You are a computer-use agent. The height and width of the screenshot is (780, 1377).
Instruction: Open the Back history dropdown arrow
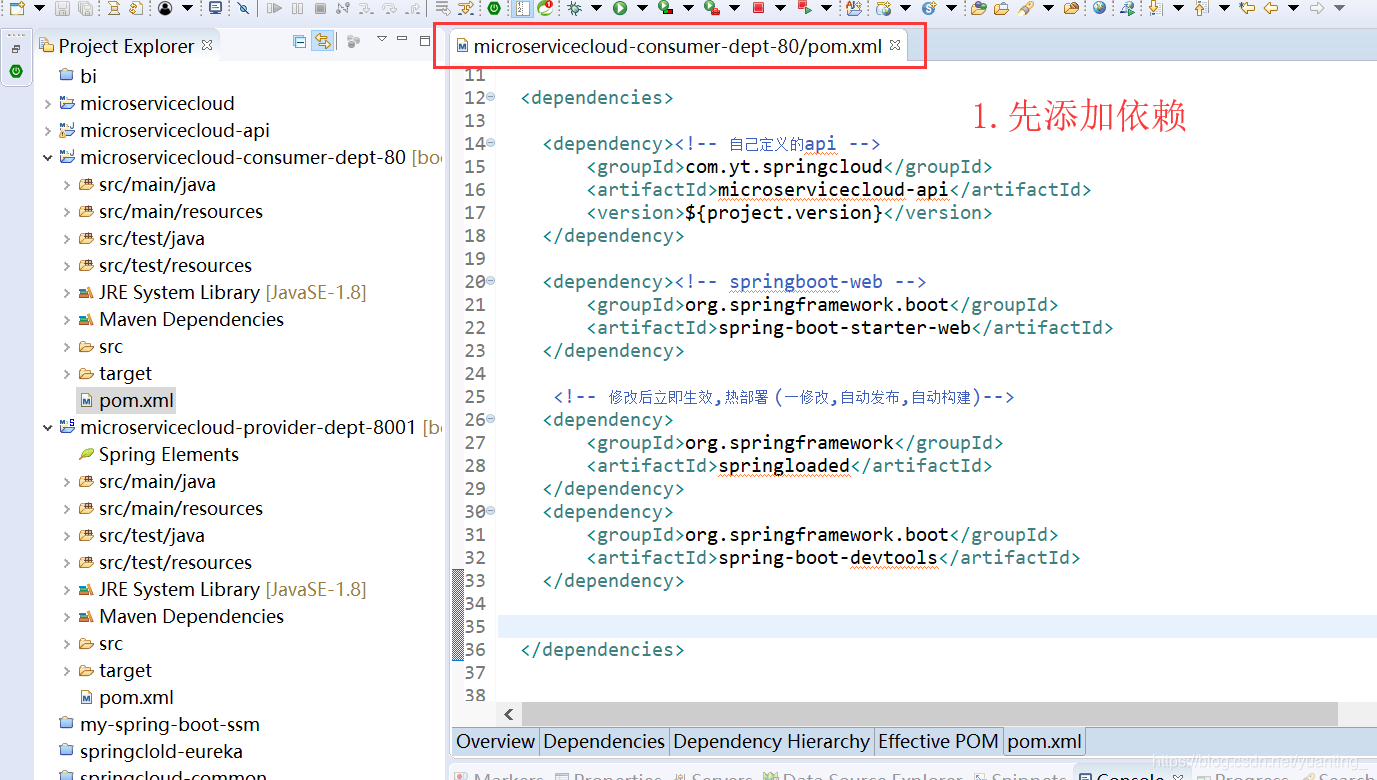tap(1294, 8)
